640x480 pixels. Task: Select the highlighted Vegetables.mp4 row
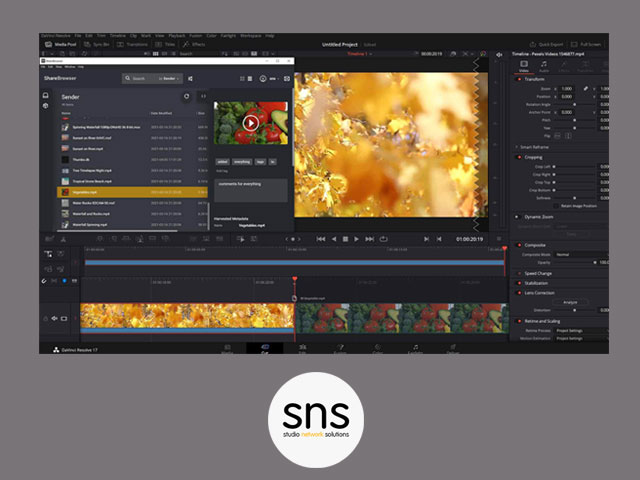[x=132, y=192]
